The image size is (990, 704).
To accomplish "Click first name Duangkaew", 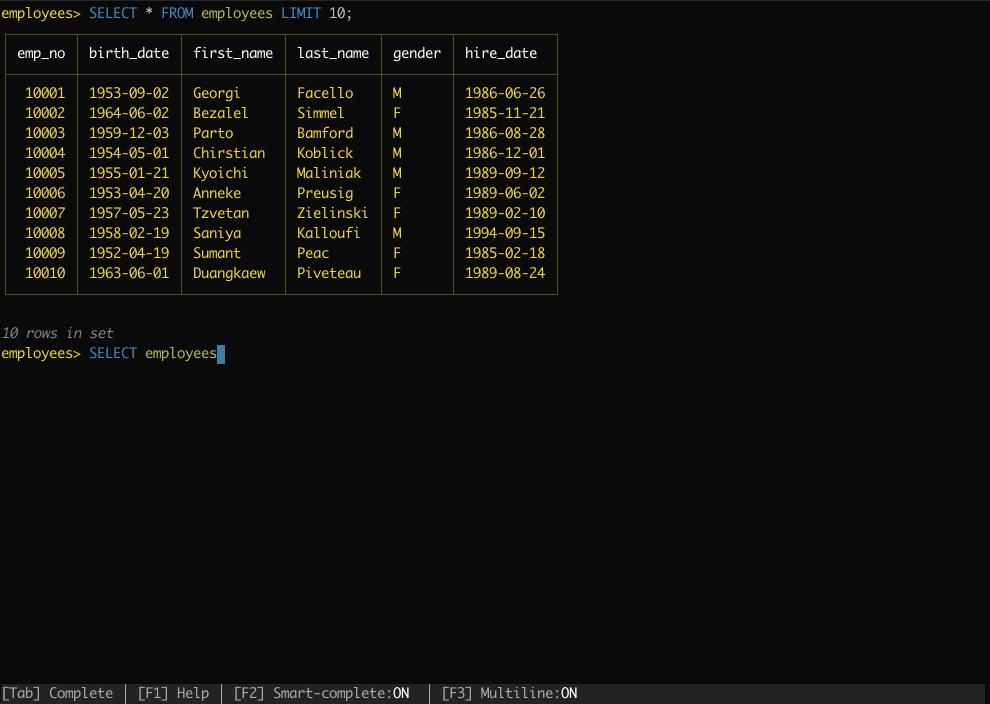I will [x=229, y=273].
